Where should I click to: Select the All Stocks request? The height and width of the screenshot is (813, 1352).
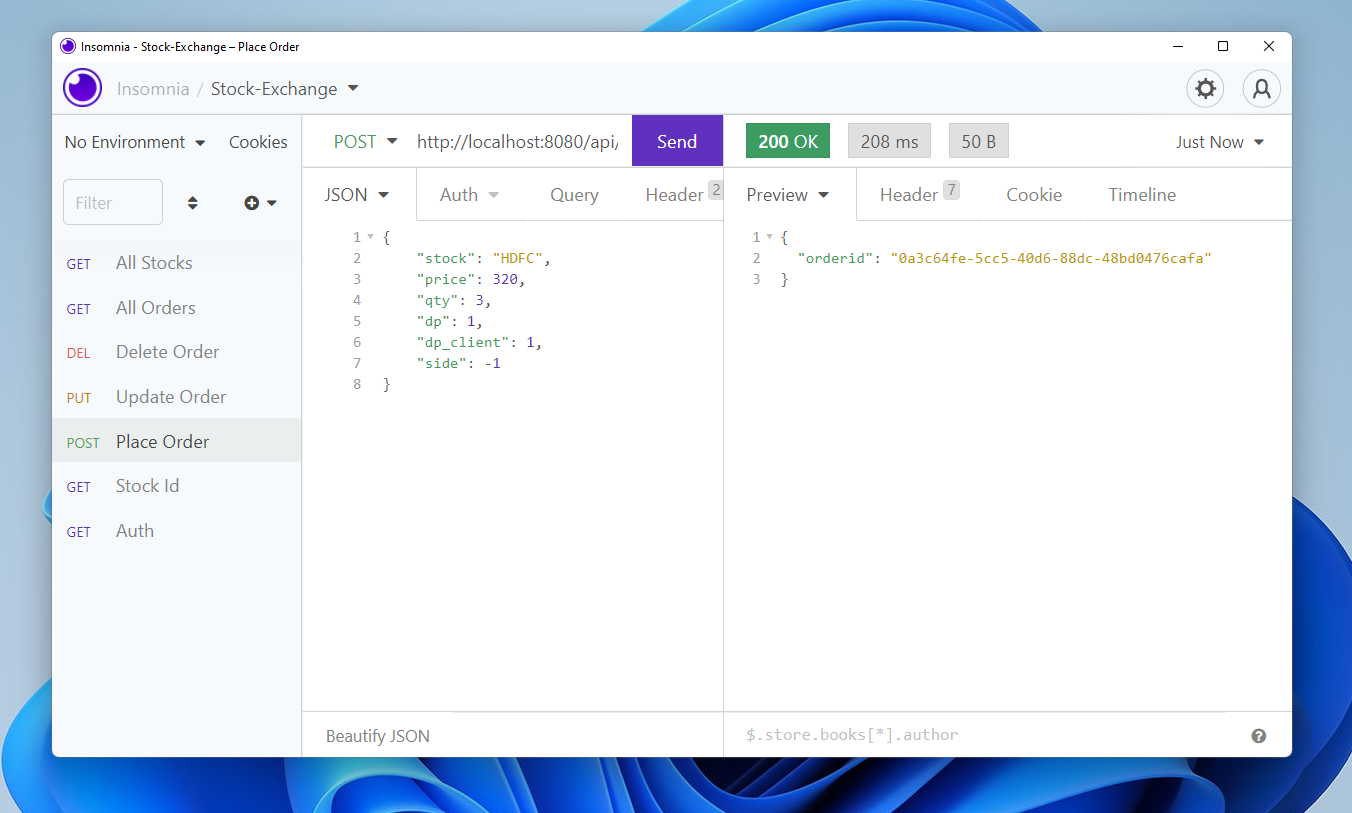point(177,263)
